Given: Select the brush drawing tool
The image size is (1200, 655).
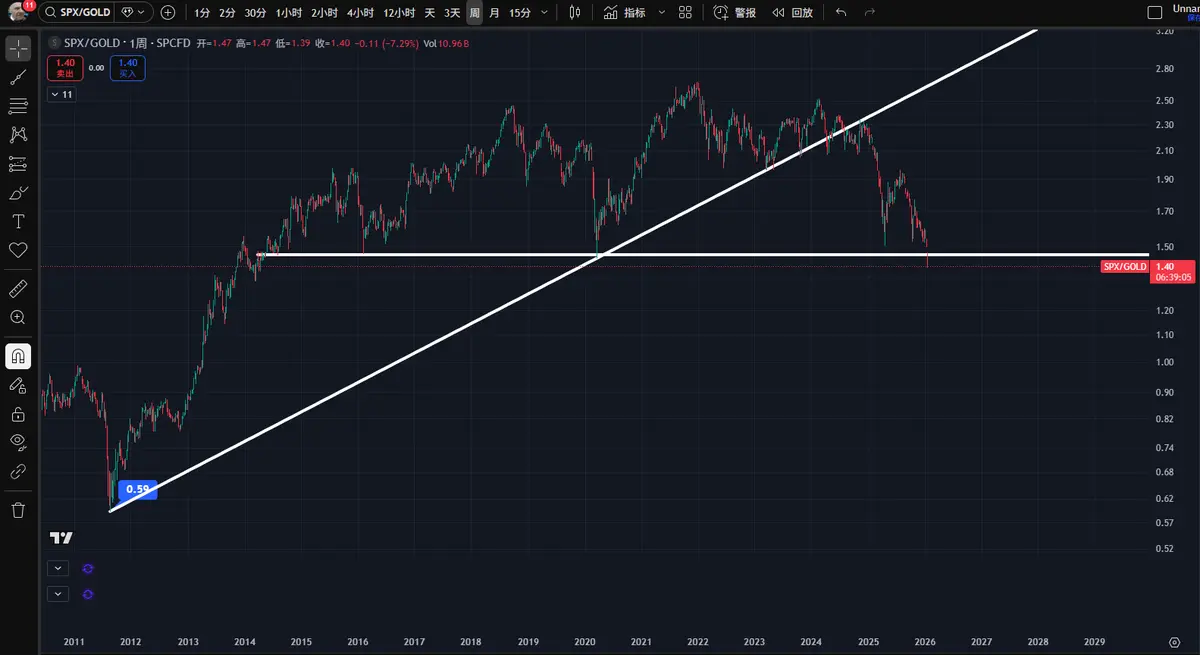Looking at the screenshot, I should click(18, 193).
